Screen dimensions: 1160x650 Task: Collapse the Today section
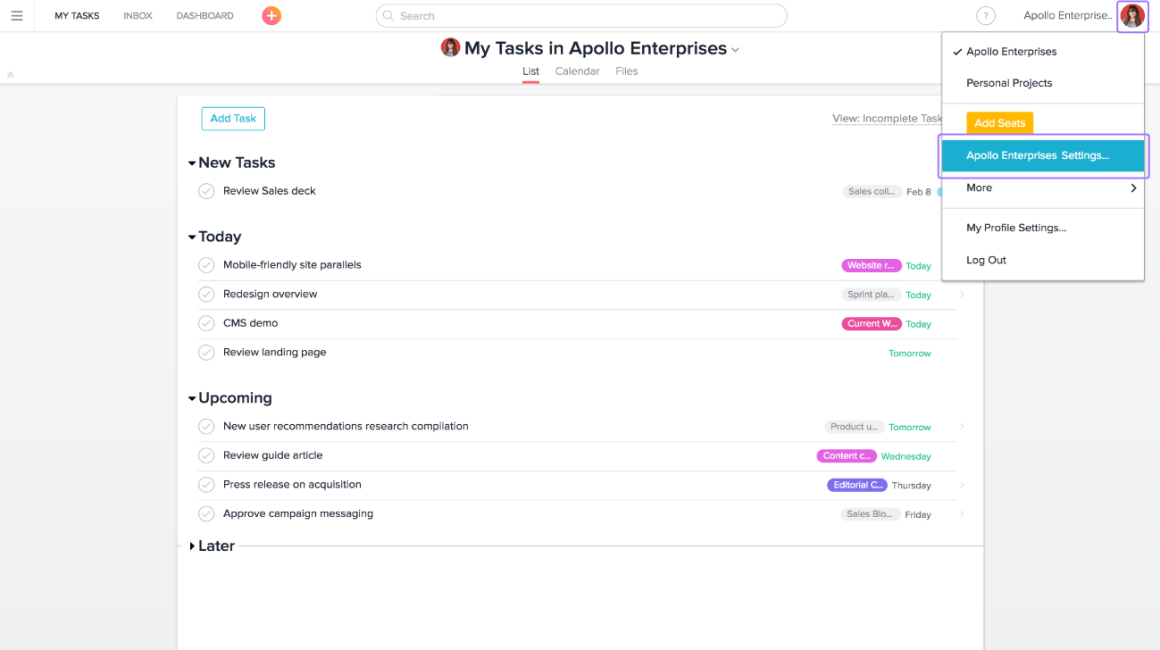[191, 236]
